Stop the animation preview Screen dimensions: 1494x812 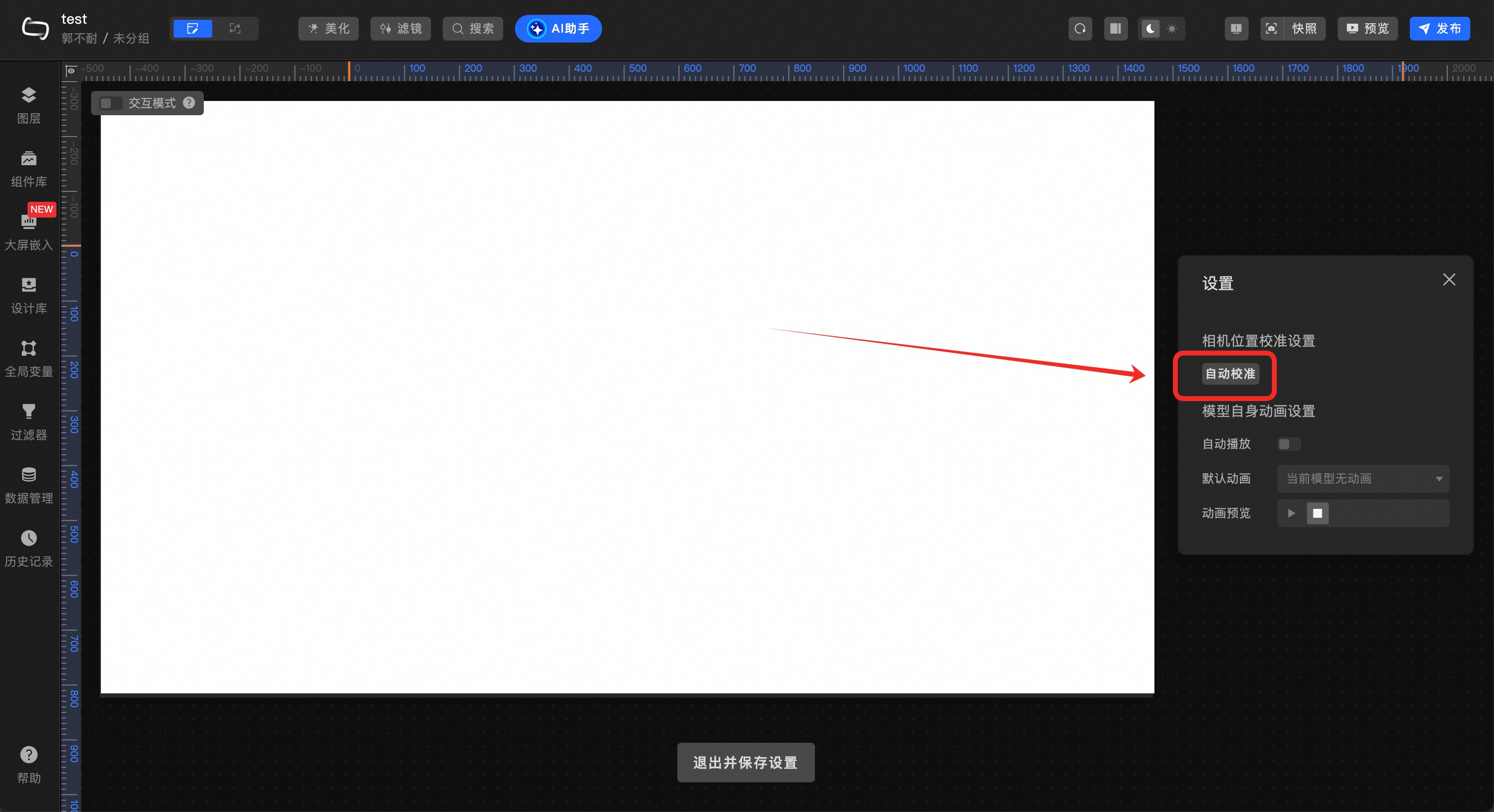[1317, 513]
